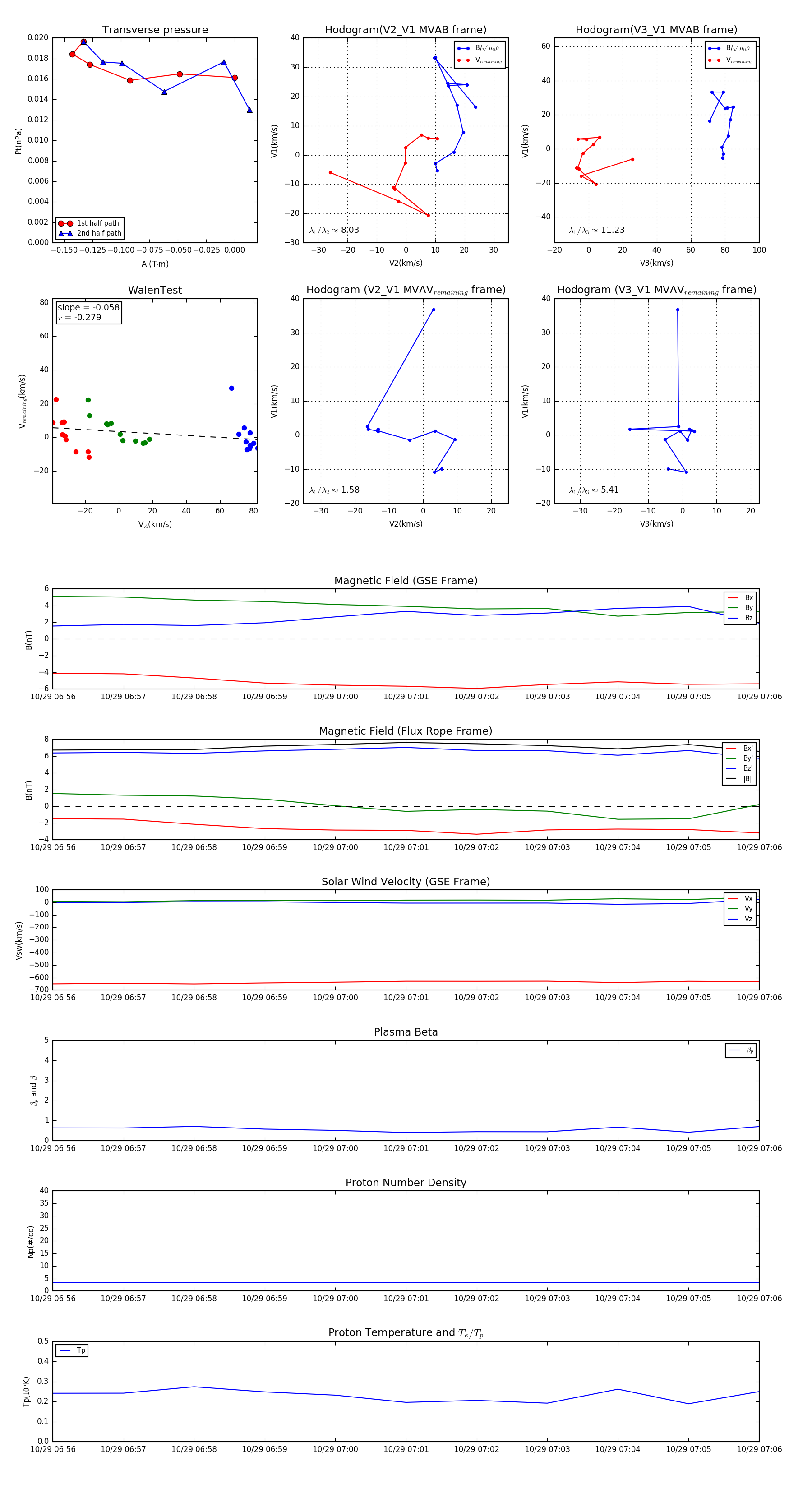
Task: Click B/√μ0ρ legend entry in V3_V1 MVAB hodogram
Action: pos(730,49)
